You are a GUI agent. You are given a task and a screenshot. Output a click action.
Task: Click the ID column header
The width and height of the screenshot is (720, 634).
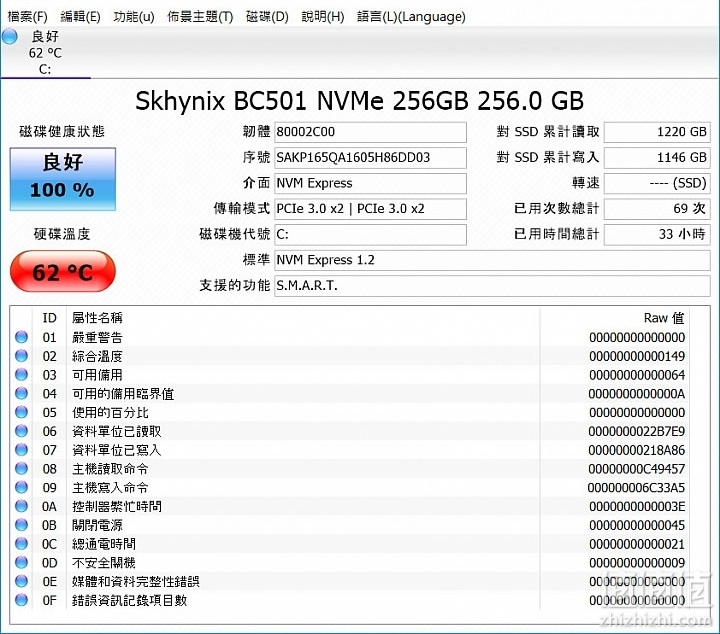pyautogui.click(x=50, y=318)
